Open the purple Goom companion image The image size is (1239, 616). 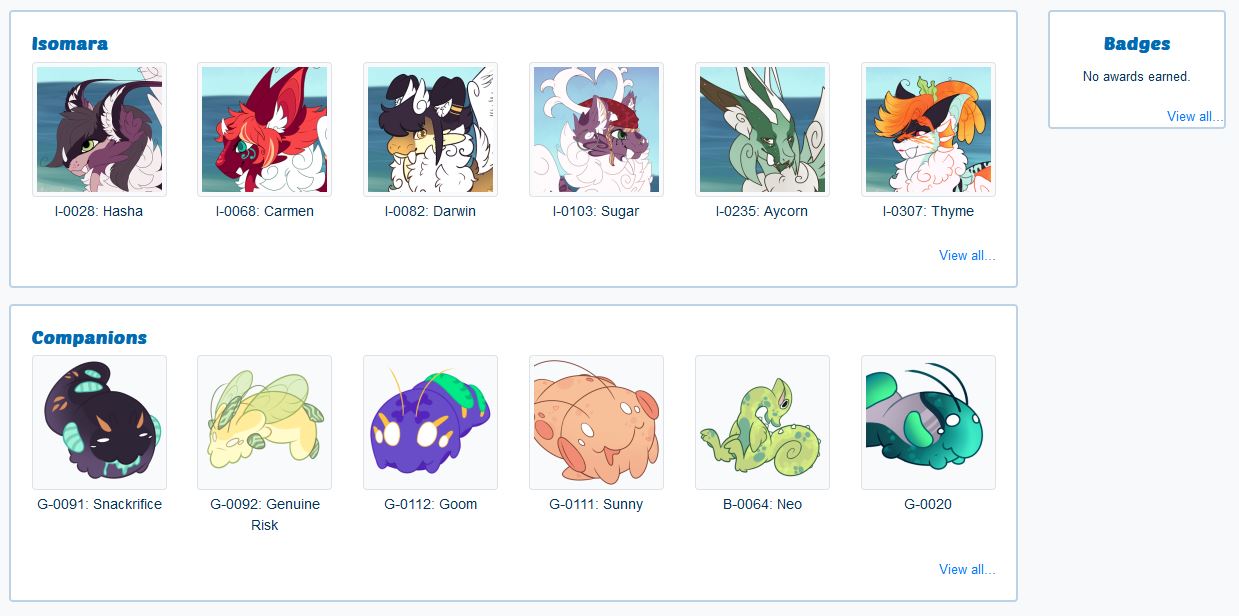(x=430, y=422)
